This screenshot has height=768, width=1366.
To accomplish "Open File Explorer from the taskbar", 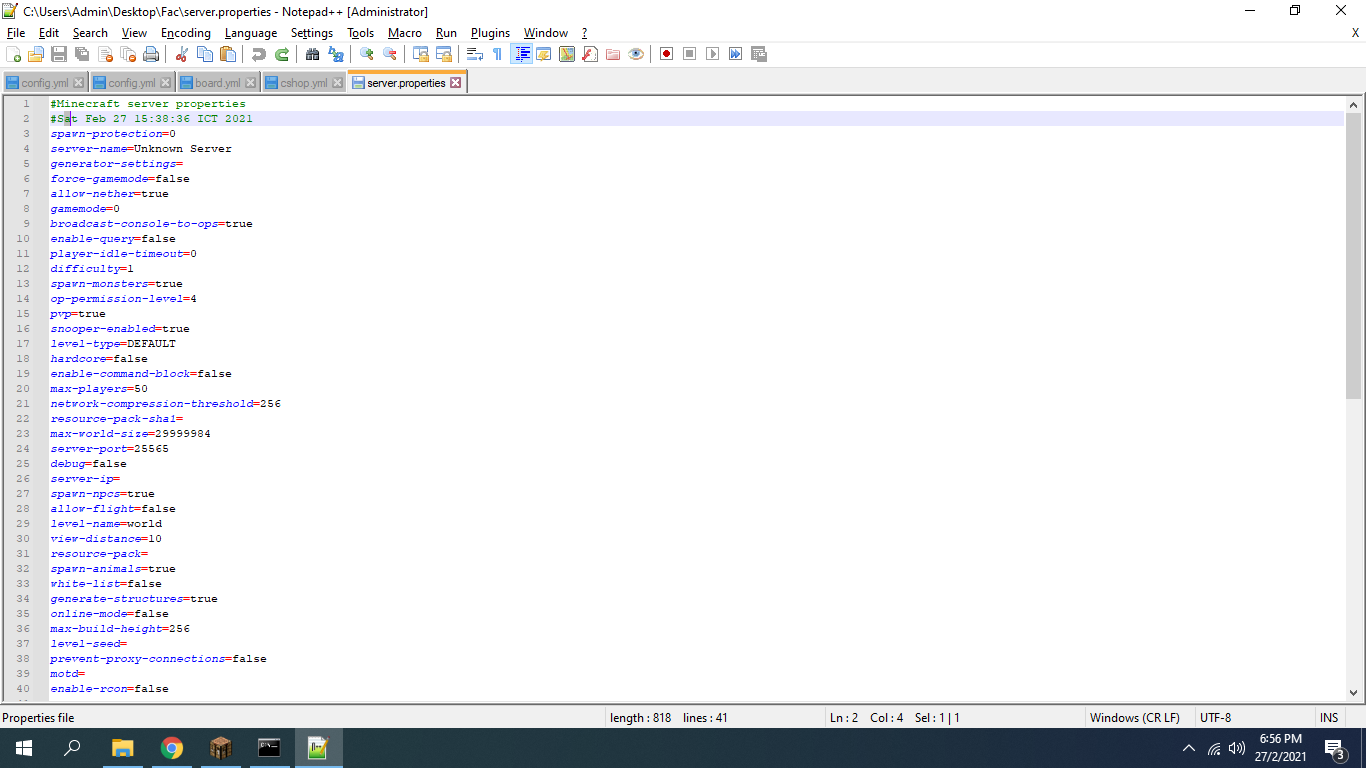I will pyautogui.click(x=123, y=748).
